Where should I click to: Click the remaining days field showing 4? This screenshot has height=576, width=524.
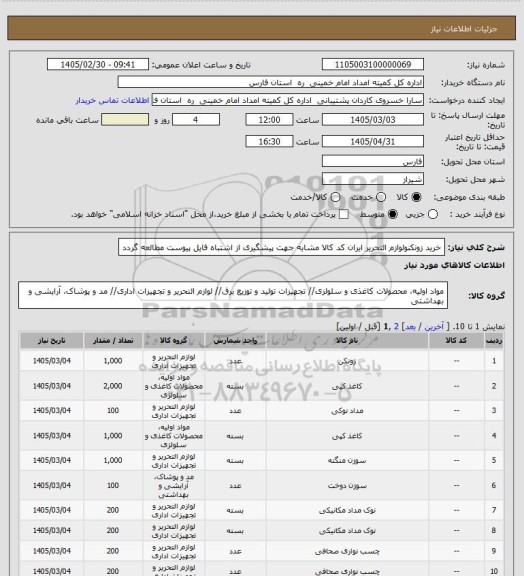point(196,120)
